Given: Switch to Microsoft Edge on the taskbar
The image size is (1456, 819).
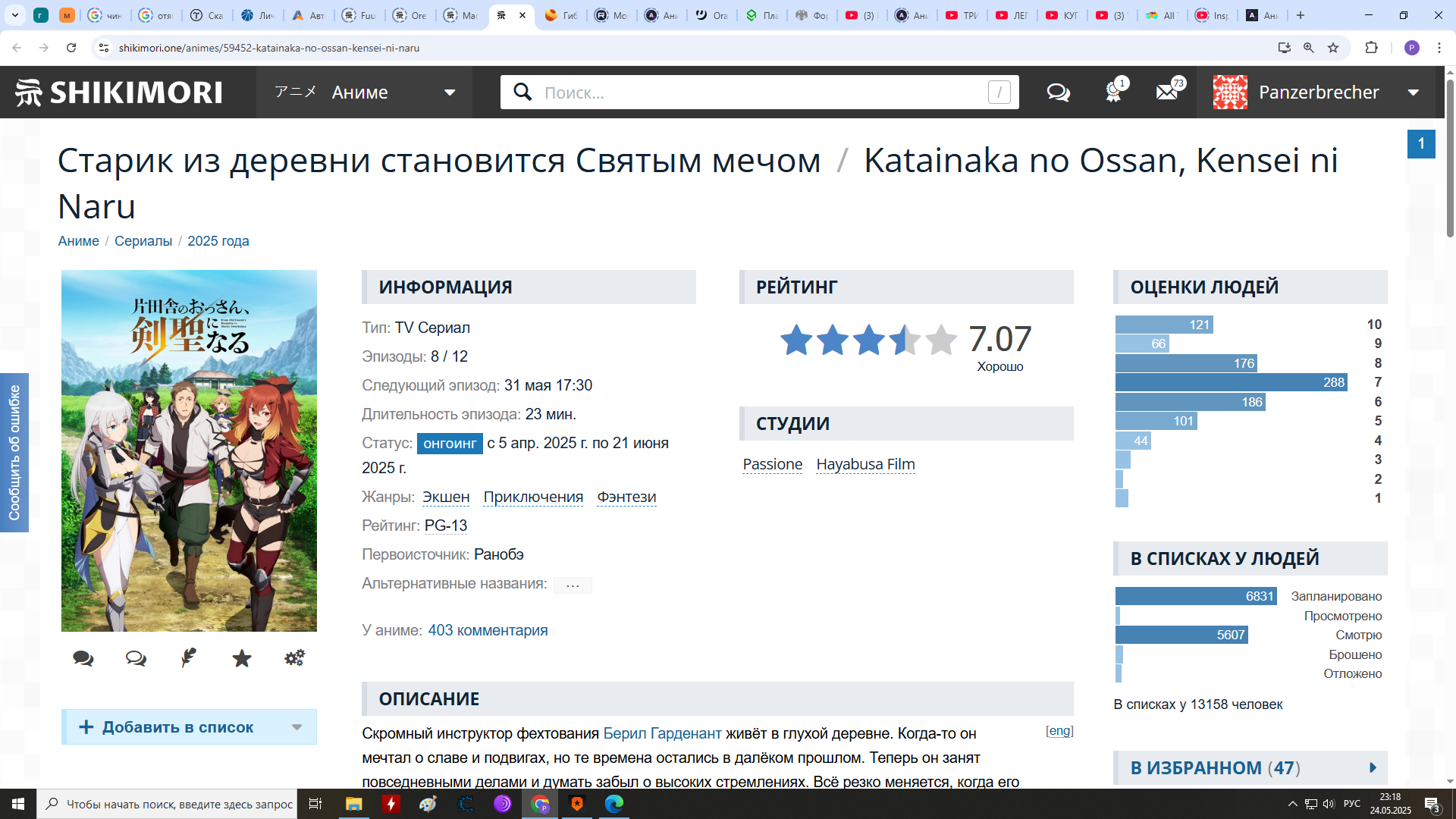Looking at the screenshot, I should point(614,804).
